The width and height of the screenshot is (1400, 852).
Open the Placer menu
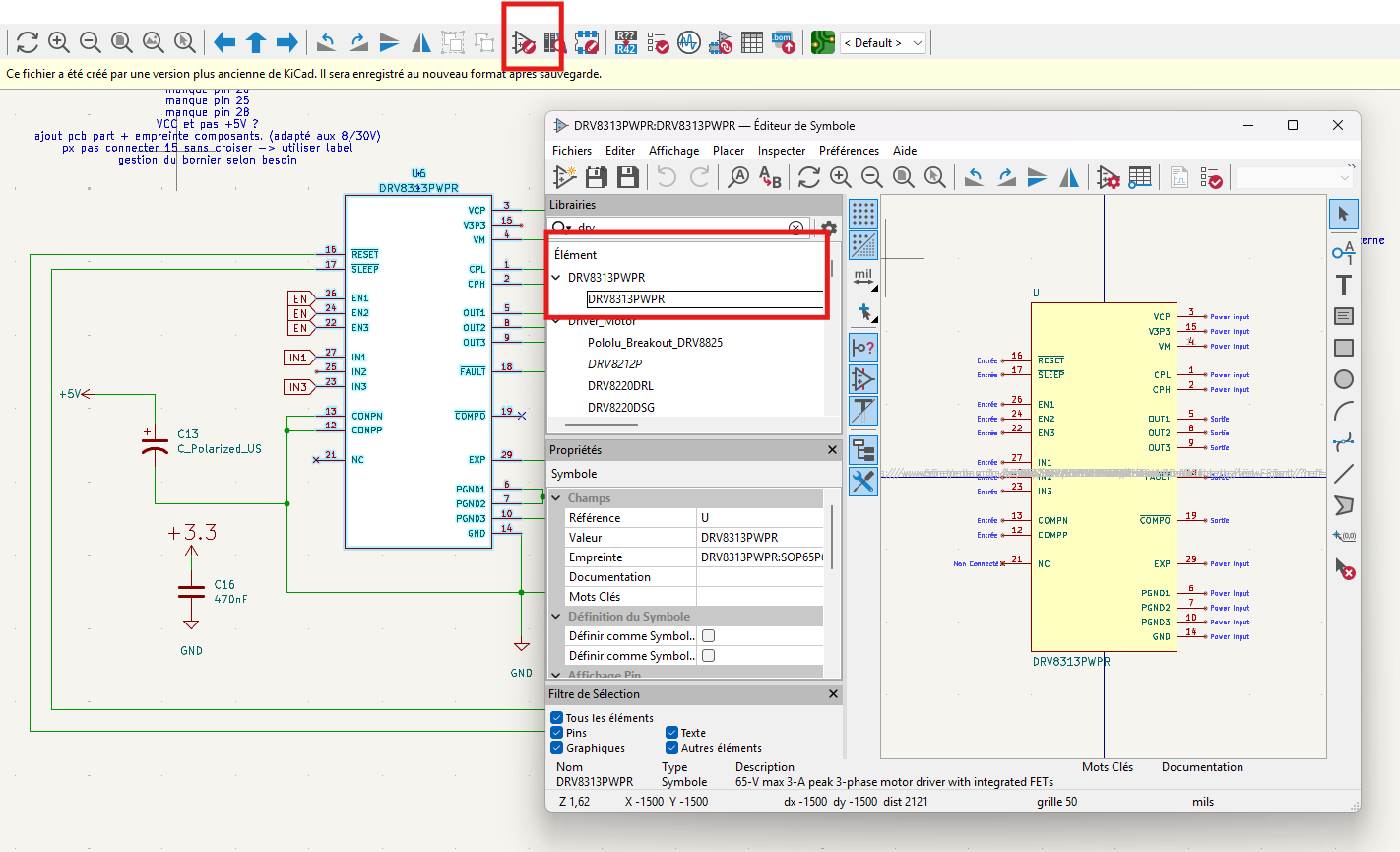click(729, 151)
